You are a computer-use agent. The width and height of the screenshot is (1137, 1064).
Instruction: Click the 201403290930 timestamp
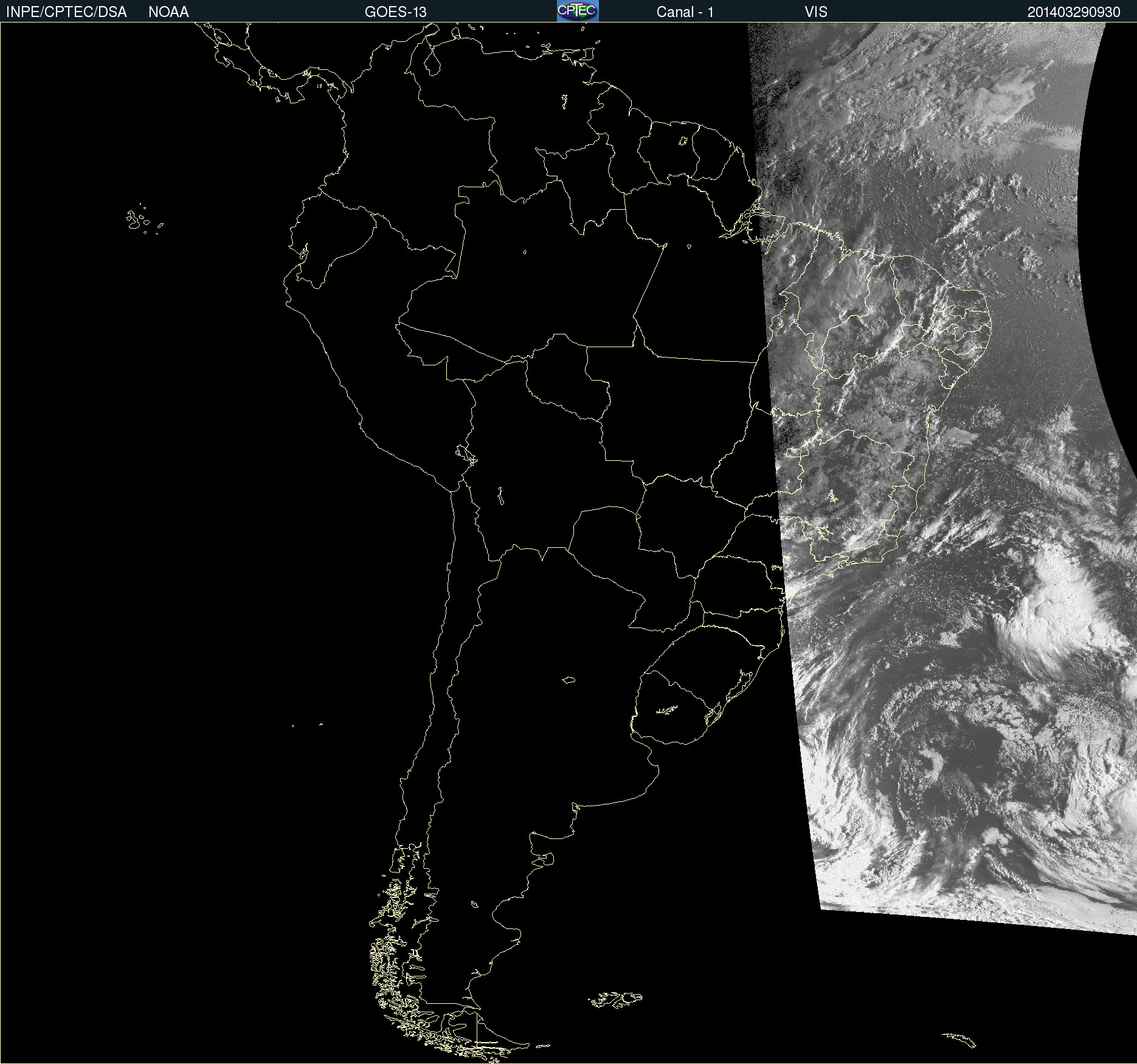coord(1074,12)
